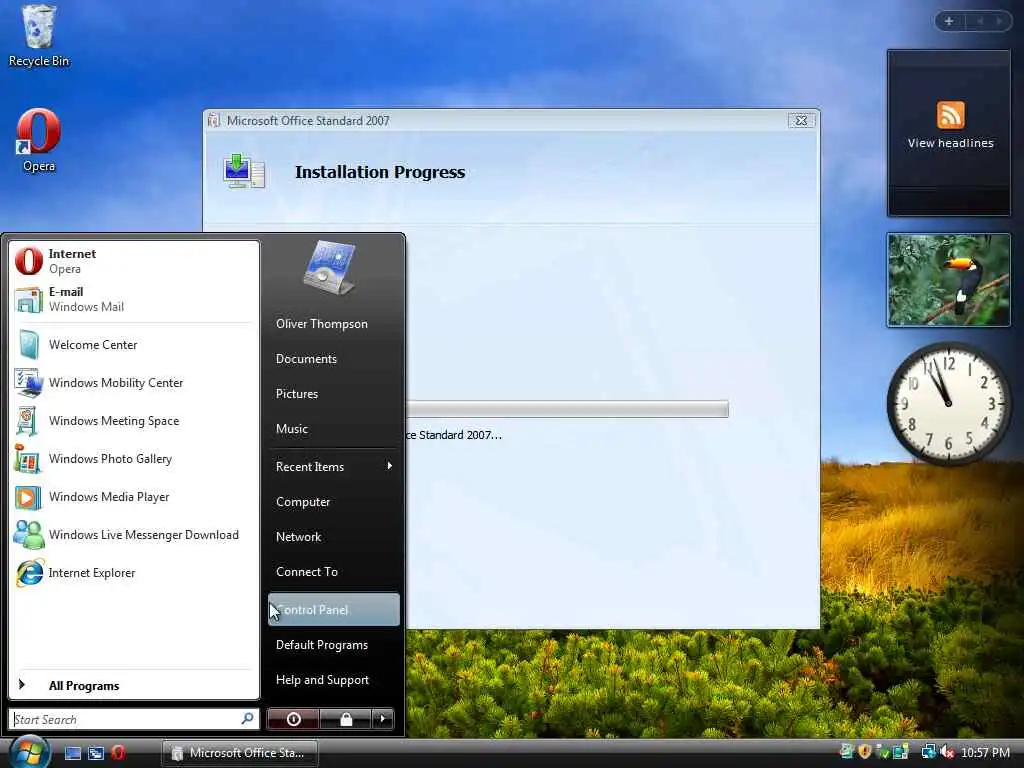Lock the computer with the lock button
The height and width of the screenshot is (768, 1024).
point(346,719)
